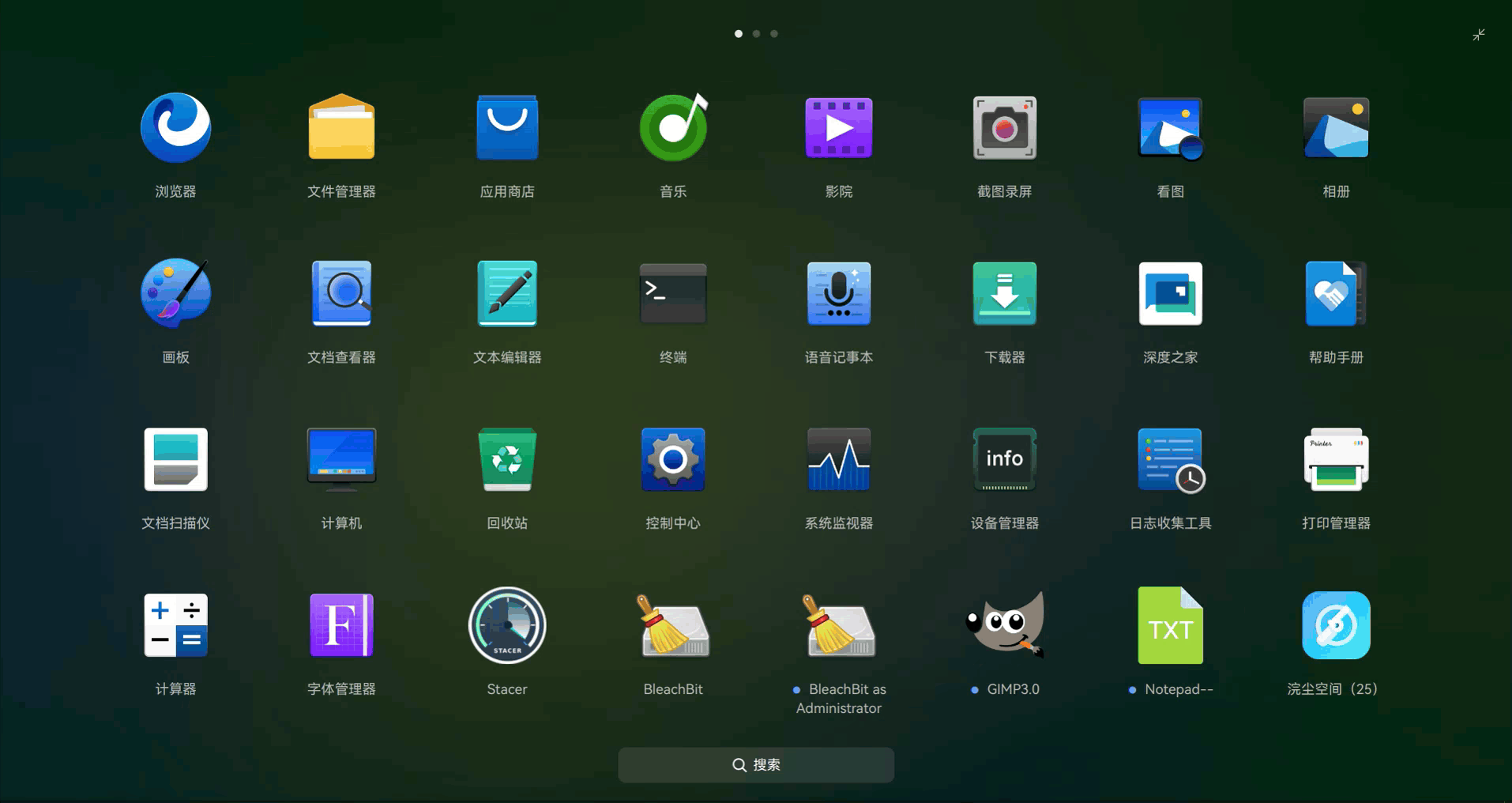Open the Stacer system optimizer
Screen dimensions: 1512x803
pos(507,625)
